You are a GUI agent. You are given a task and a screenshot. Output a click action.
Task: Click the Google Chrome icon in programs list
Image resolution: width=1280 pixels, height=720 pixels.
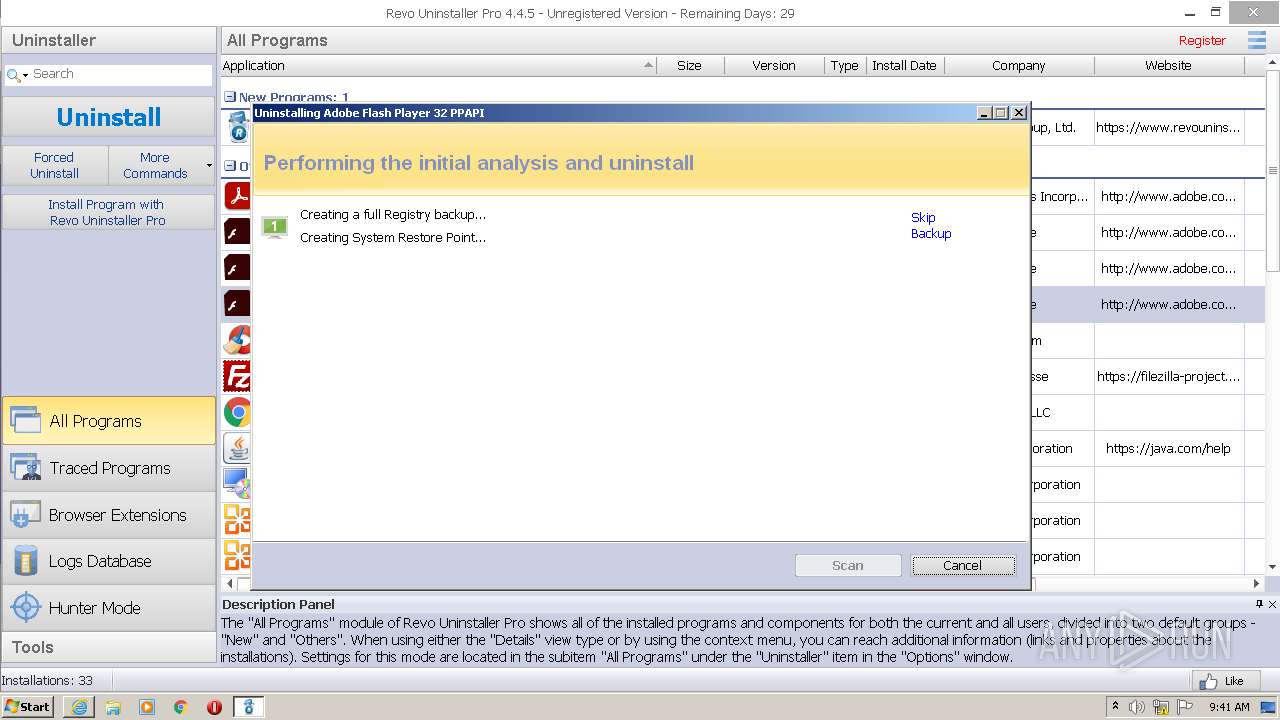pyautogui.click(x=238, y=412)
